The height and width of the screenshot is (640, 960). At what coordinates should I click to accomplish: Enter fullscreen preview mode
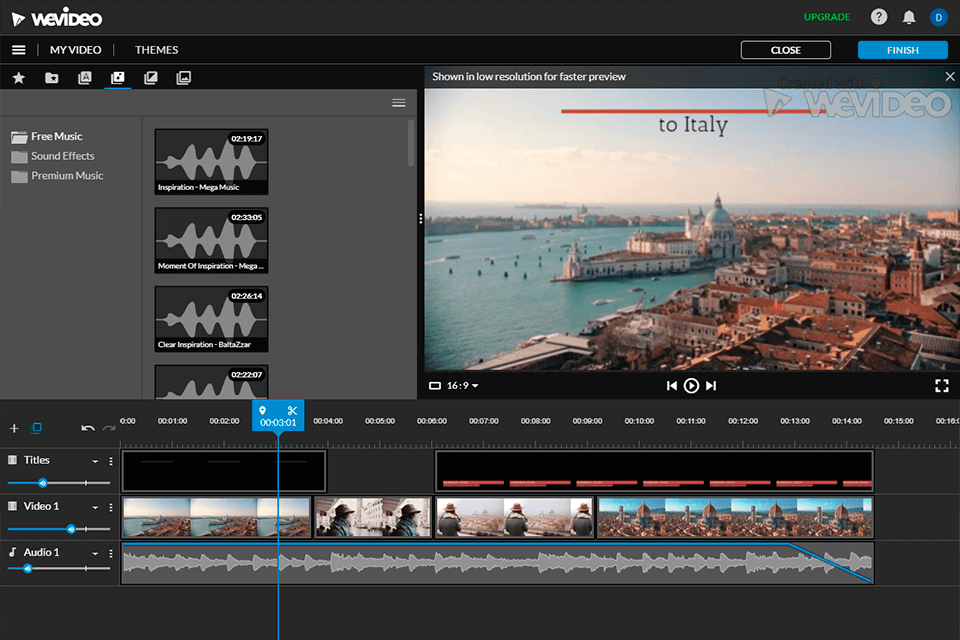(x=942, y=385)
